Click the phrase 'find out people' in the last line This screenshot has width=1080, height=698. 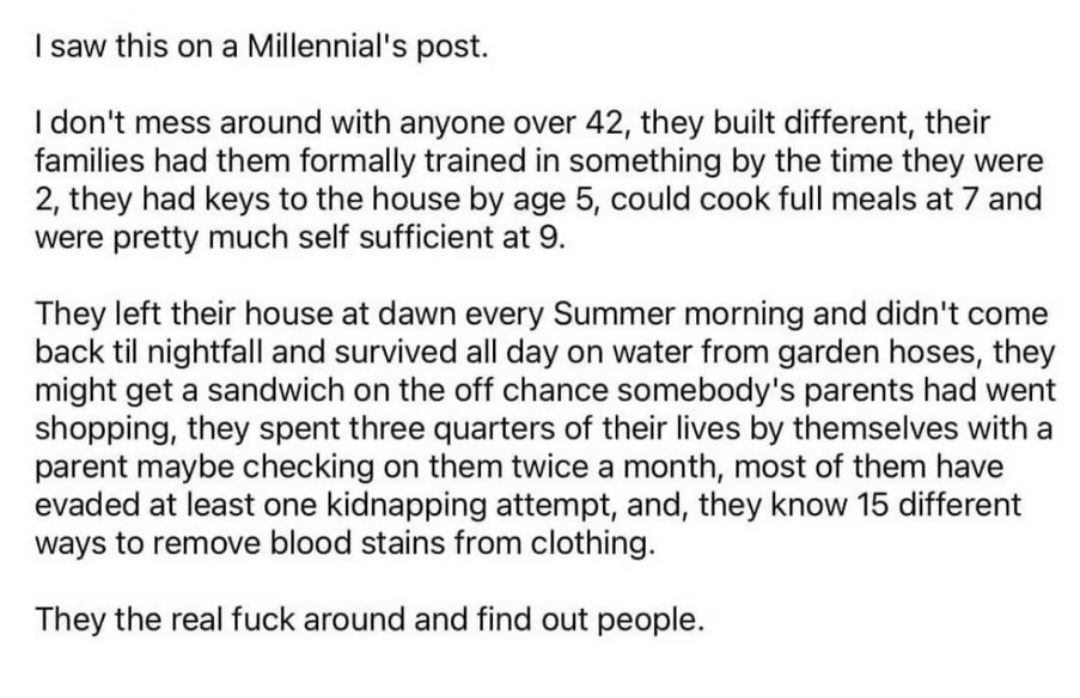pyautogui.click(x=590, y=621)
